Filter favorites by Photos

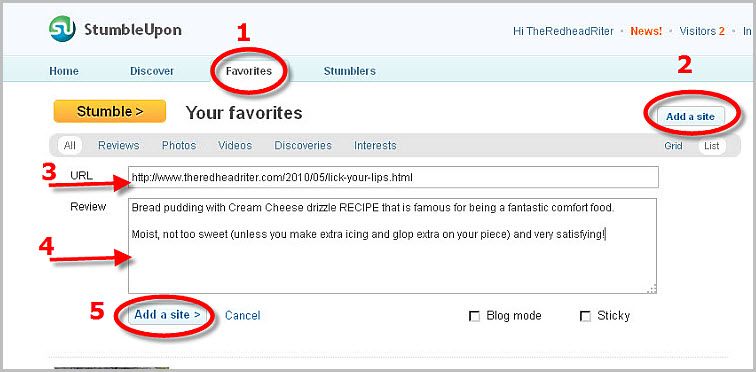point(179,146)
